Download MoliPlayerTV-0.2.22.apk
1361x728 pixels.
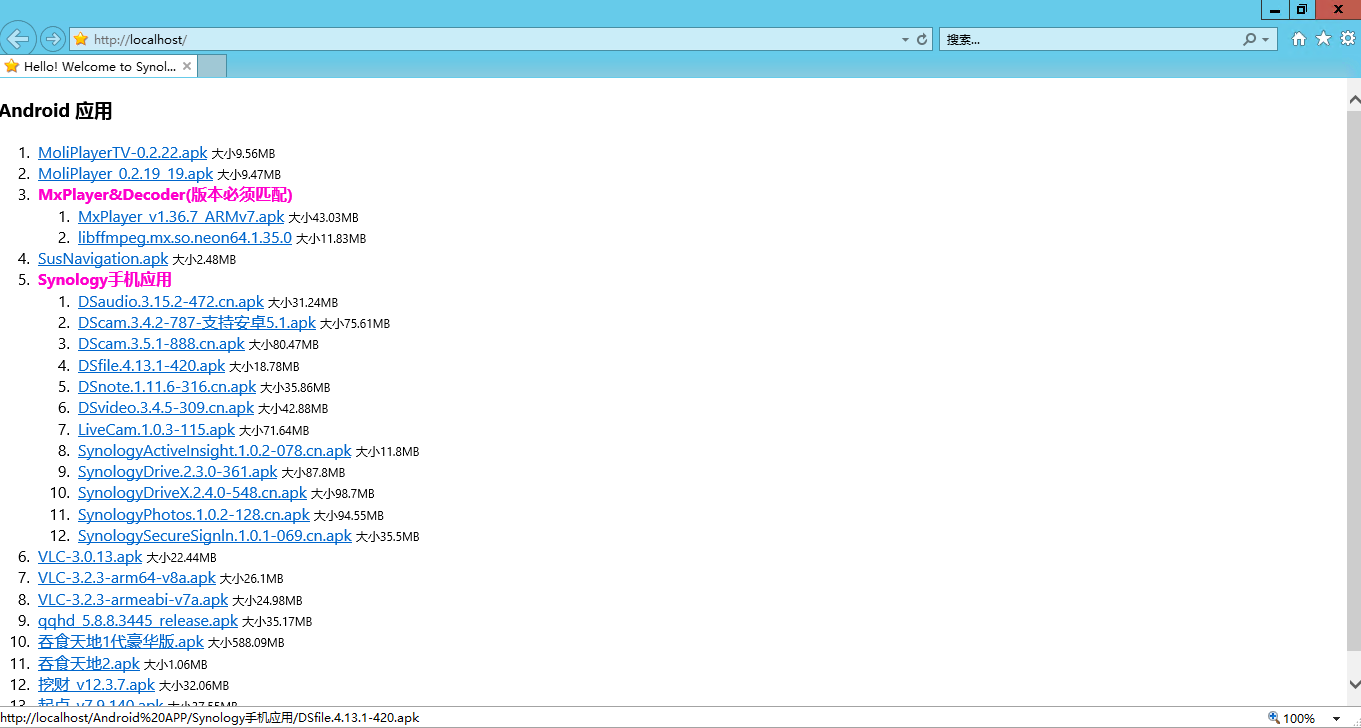tap(122, 153)
